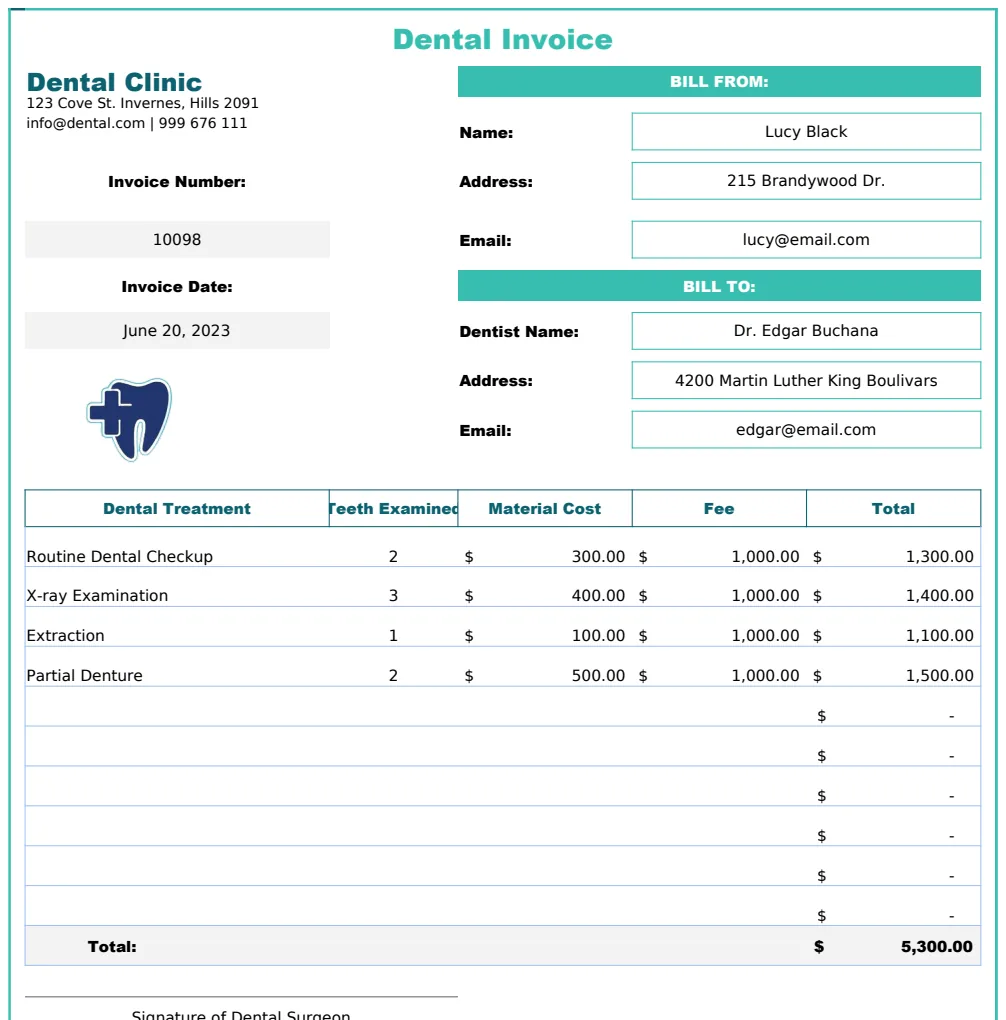
Task: Click row total 1,100.00
Action: pyautogui.click(x=940, y=636)
